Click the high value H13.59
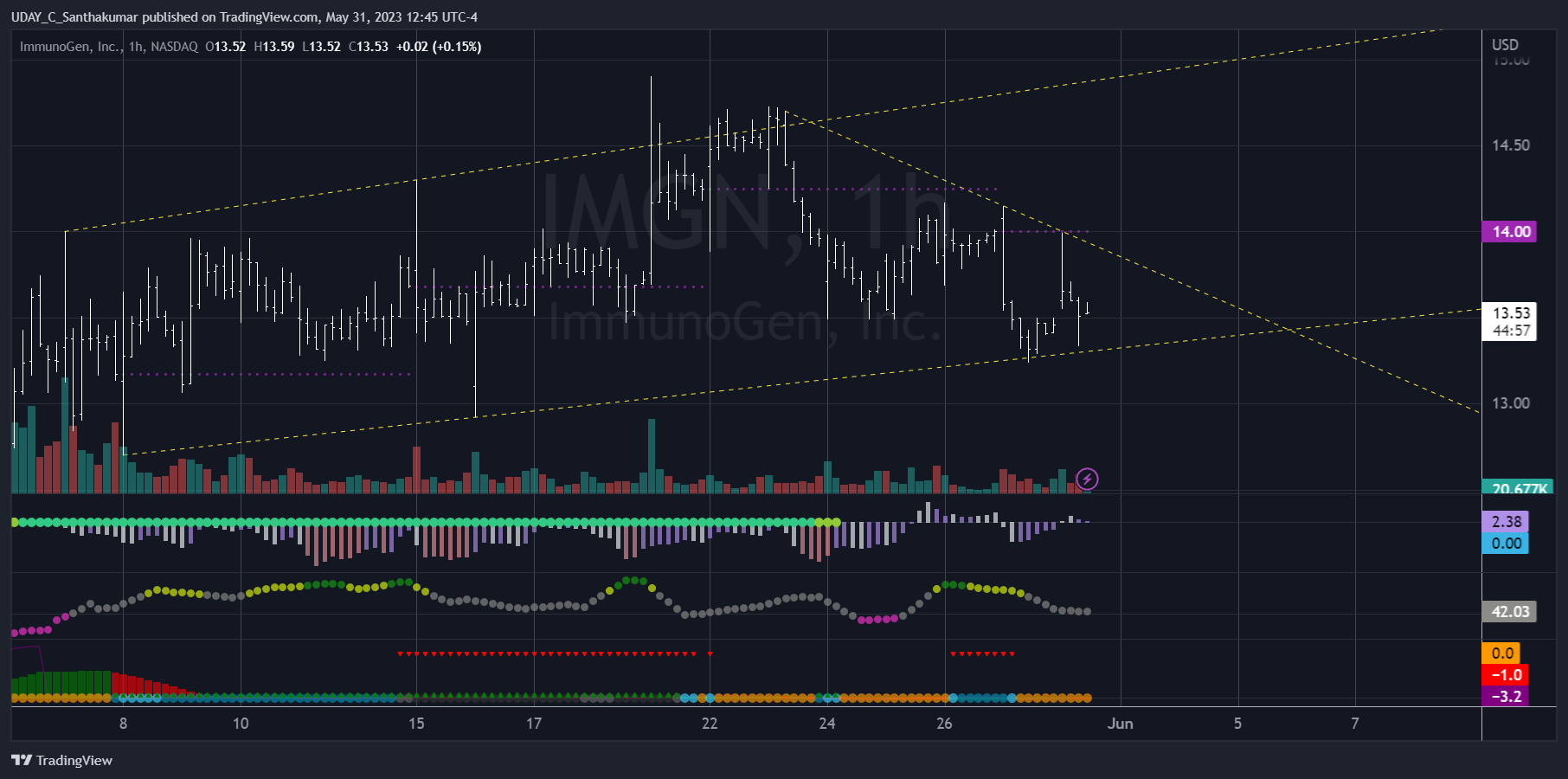This screenshot has width=1568, height=779. pyautogui.click(x=274, y=47)
